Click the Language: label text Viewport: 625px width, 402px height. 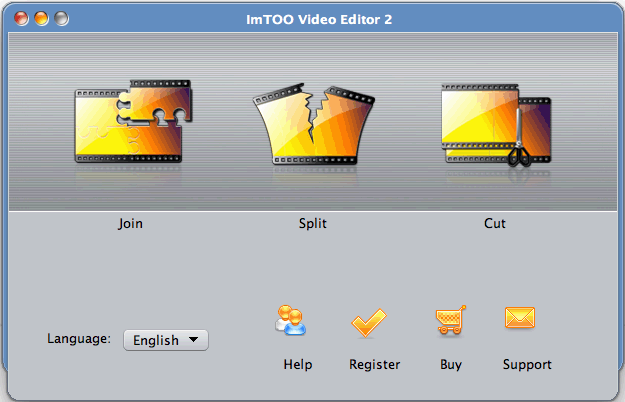tap(79, 339)
